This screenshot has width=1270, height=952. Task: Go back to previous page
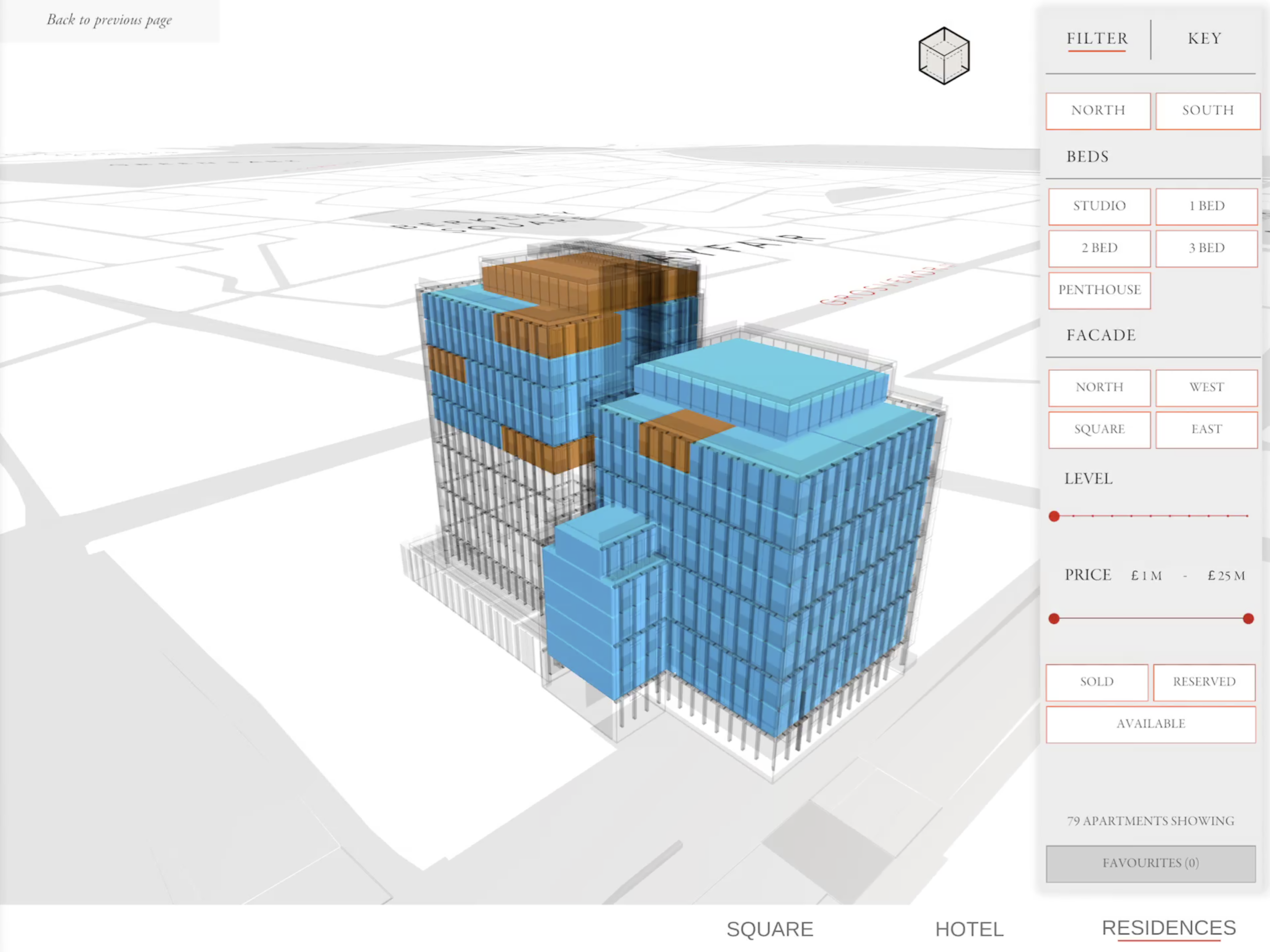[109, 20]
